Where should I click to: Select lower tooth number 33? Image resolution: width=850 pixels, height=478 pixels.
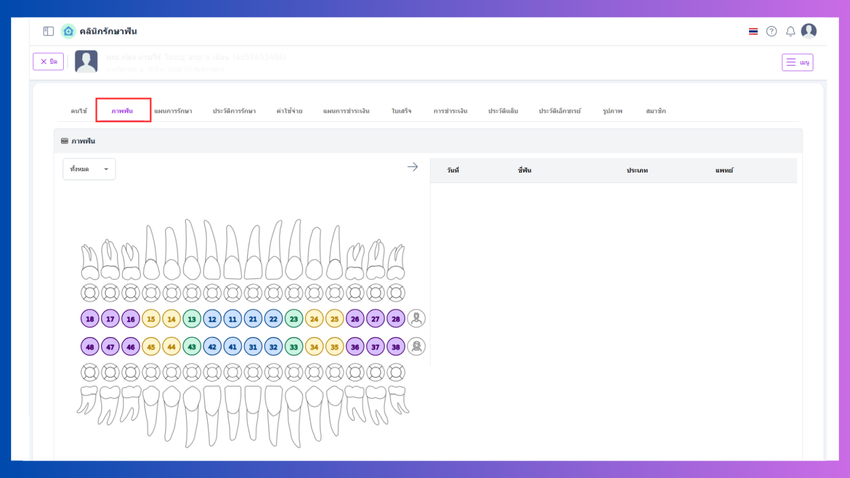[x=294, y=346]
